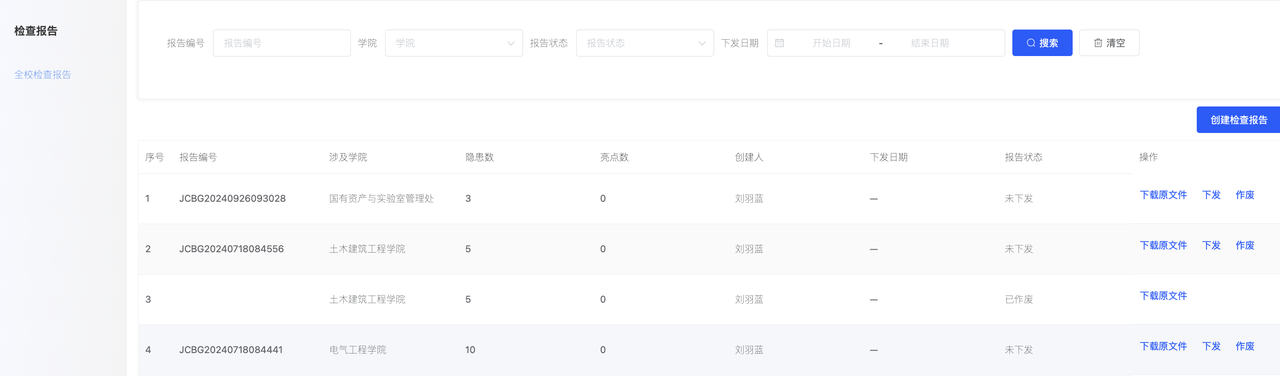Click 下载原文件 for report JCBG20240718084556
Viewport: 1280px width, 376px height.
click(1163, 245)
